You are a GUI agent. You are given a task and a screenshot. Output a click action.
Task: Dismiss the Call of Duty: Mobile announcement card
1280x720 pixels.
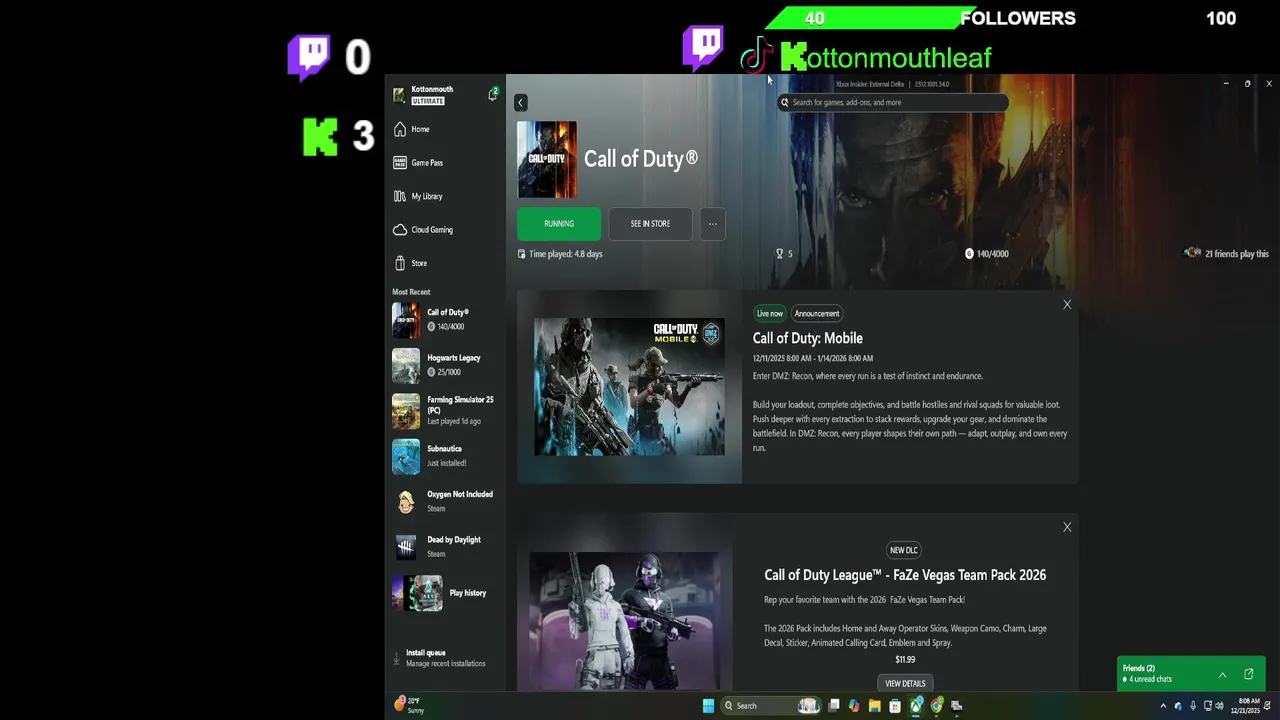click(1067, 305)
